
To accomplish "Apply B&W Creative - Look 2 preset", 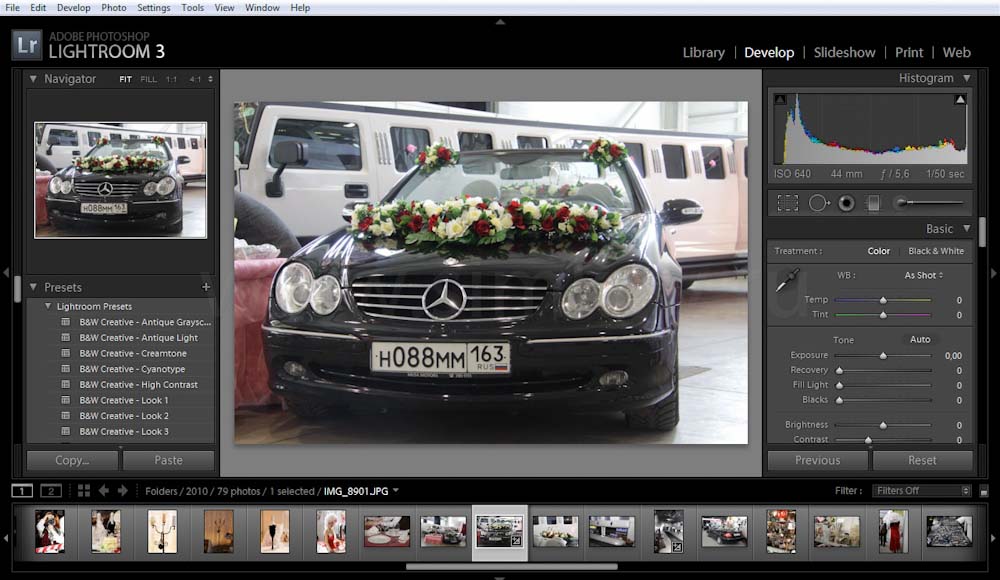I will (x=124, y=416).
